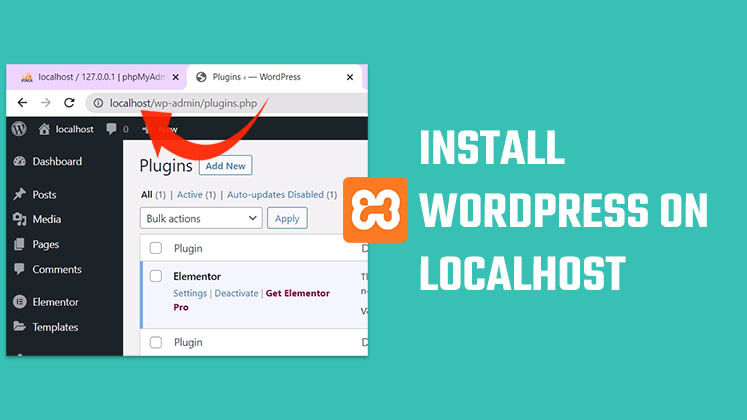Tick the Elementor plugin checkbox
The width and height of the screenshot is (747, 420).
coord(156,276)
